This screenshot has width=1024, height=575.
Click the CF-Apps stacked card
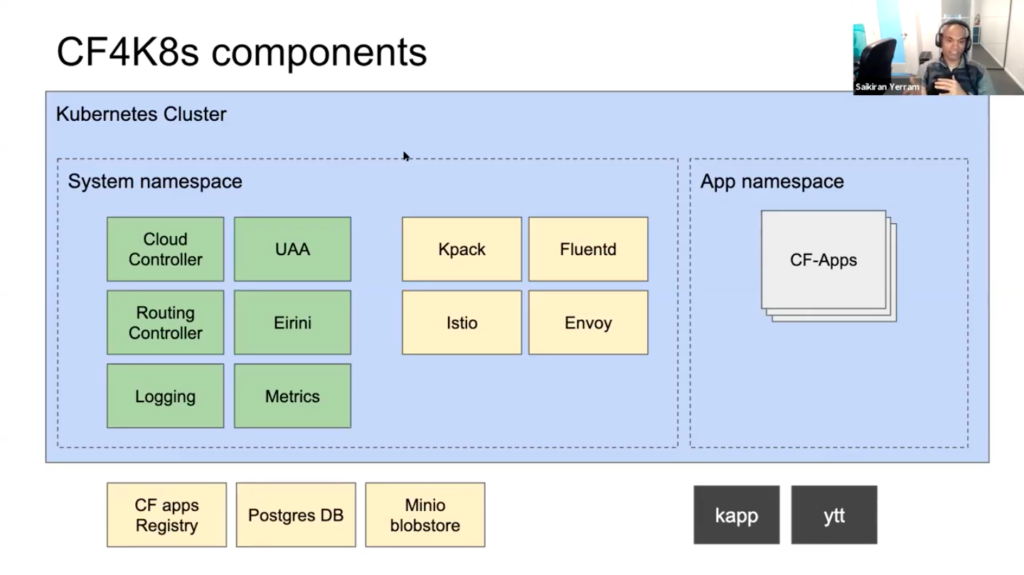pos(828,265)
